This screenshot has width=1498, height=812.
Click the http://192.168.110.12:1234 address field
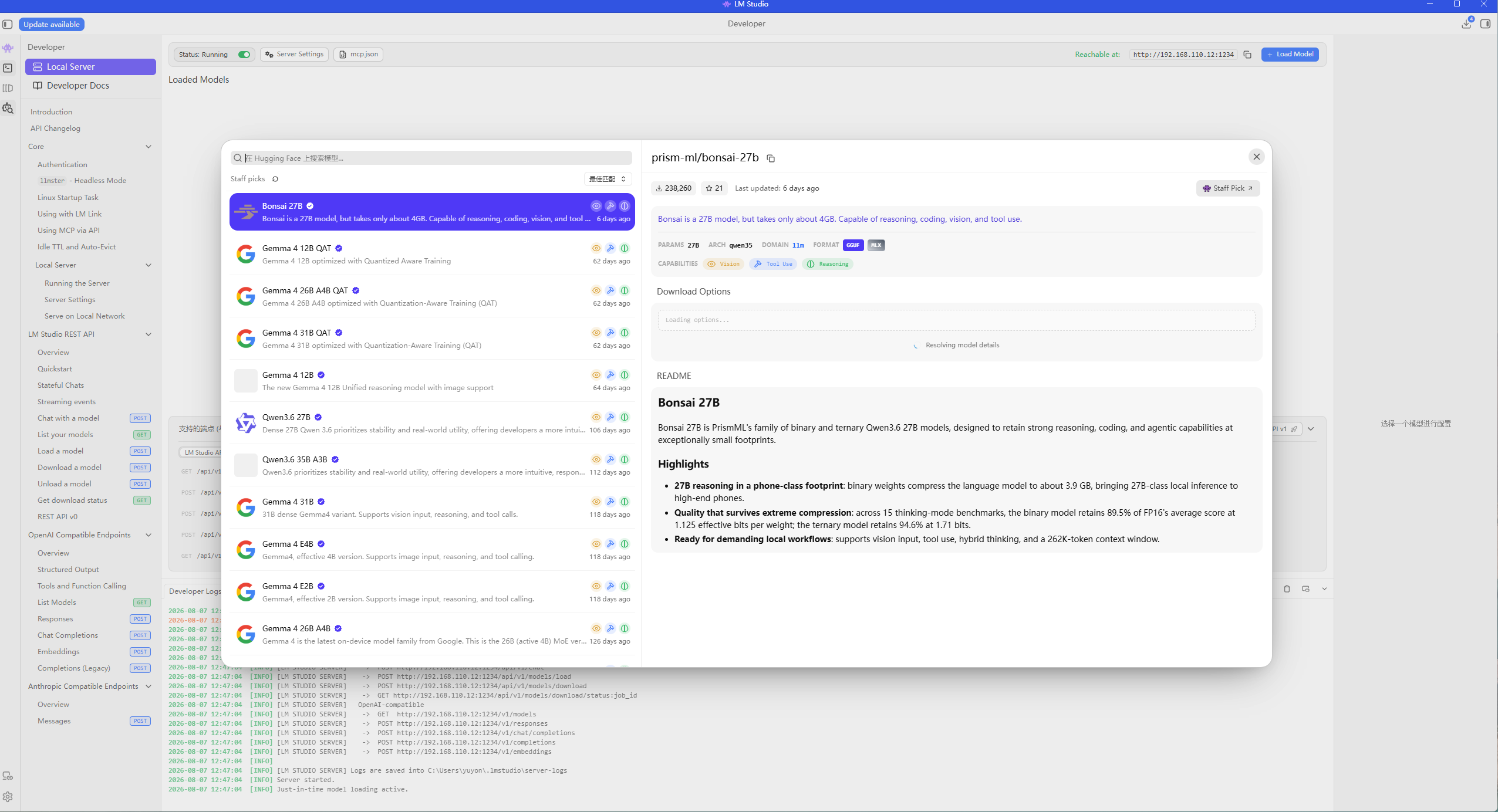coord(1183,55)
